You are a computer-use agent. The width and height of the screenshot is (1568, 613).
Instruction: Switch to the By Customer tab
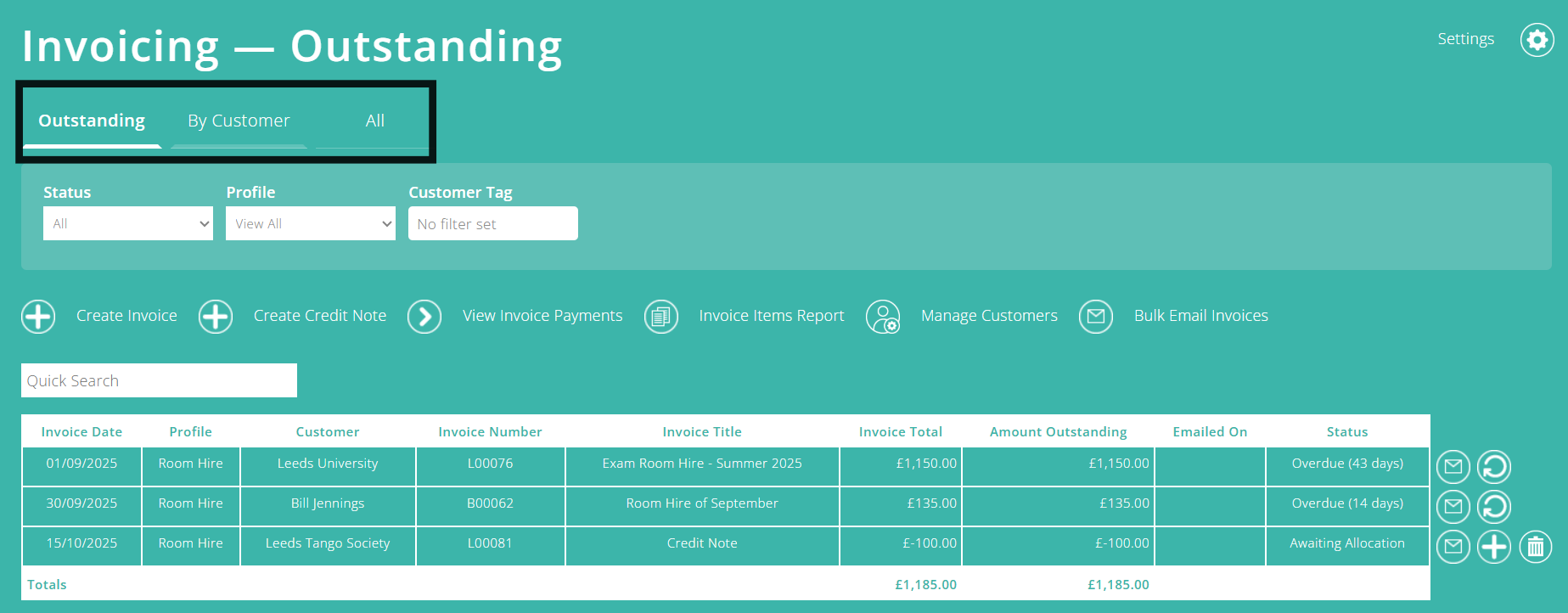pos(239,121)
